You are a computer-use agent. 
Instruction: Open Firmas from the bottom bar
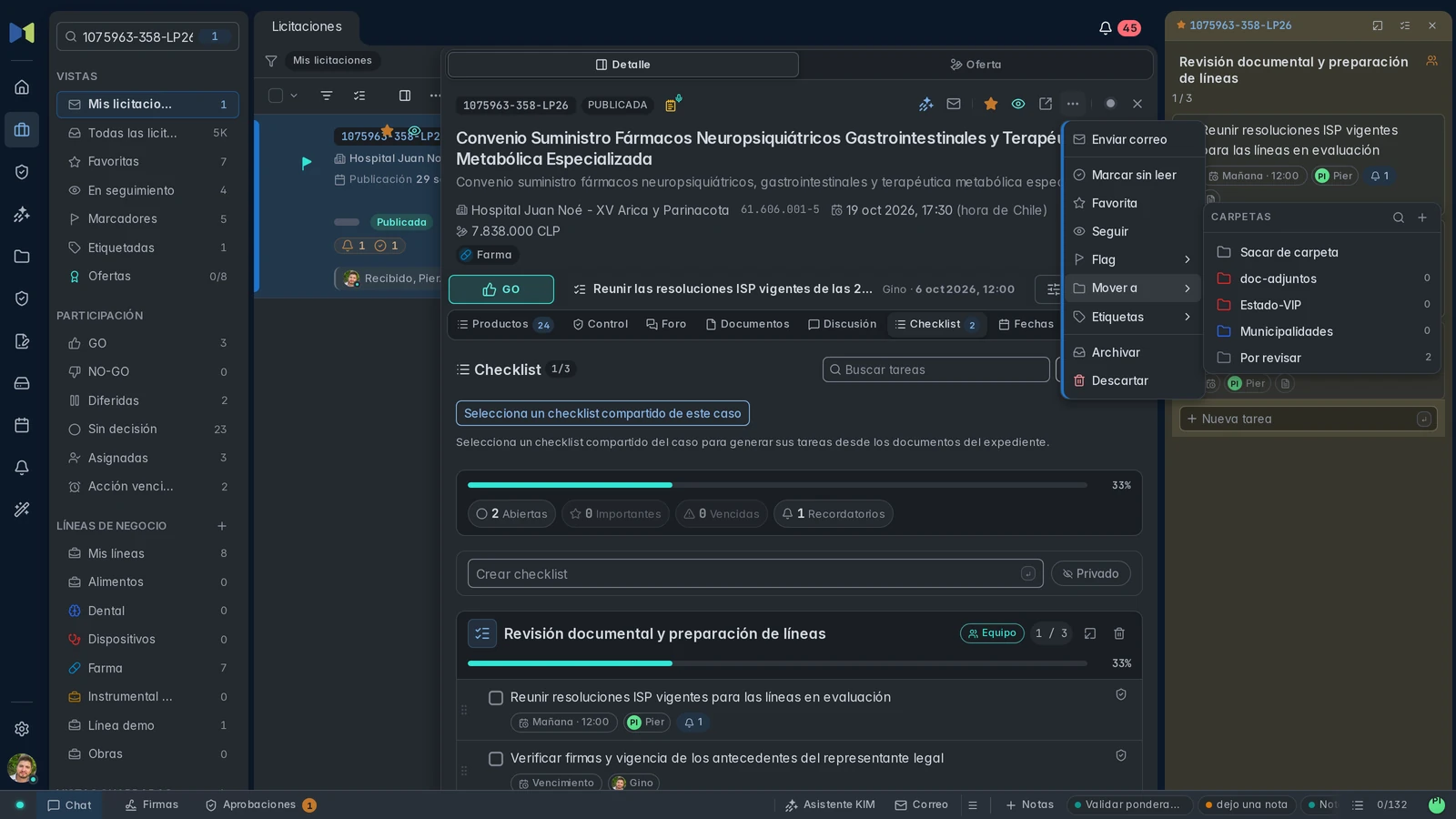point(152,805)
